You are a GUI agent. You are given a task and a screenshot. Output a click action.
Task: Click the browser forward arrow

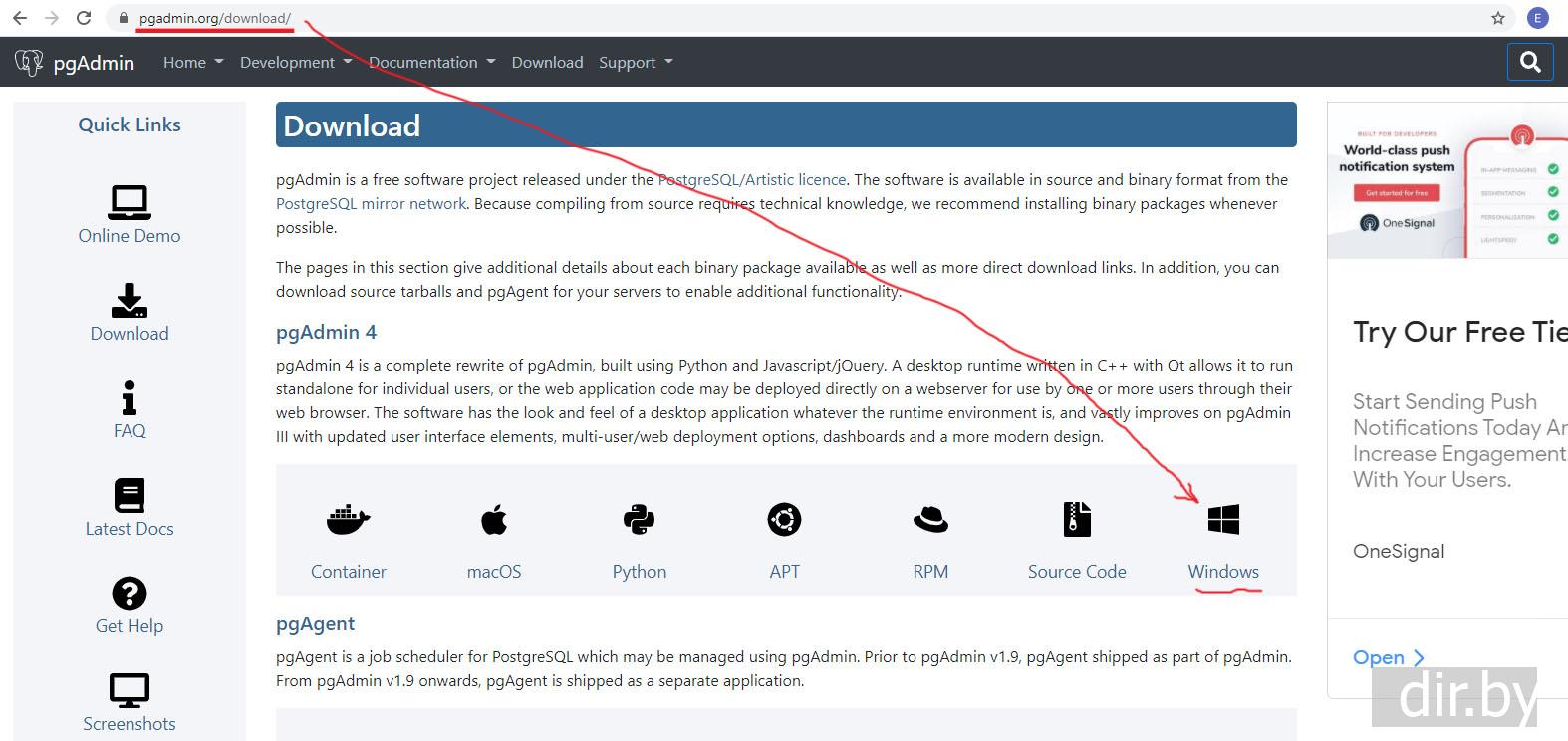[52, 18]
